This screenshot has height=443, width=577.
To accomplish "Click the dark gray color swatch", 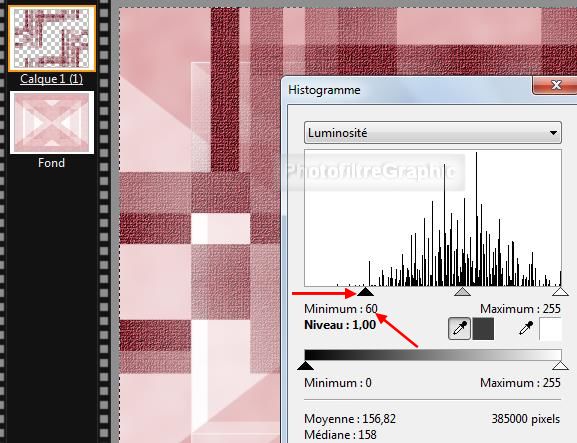I will (483, 329).
